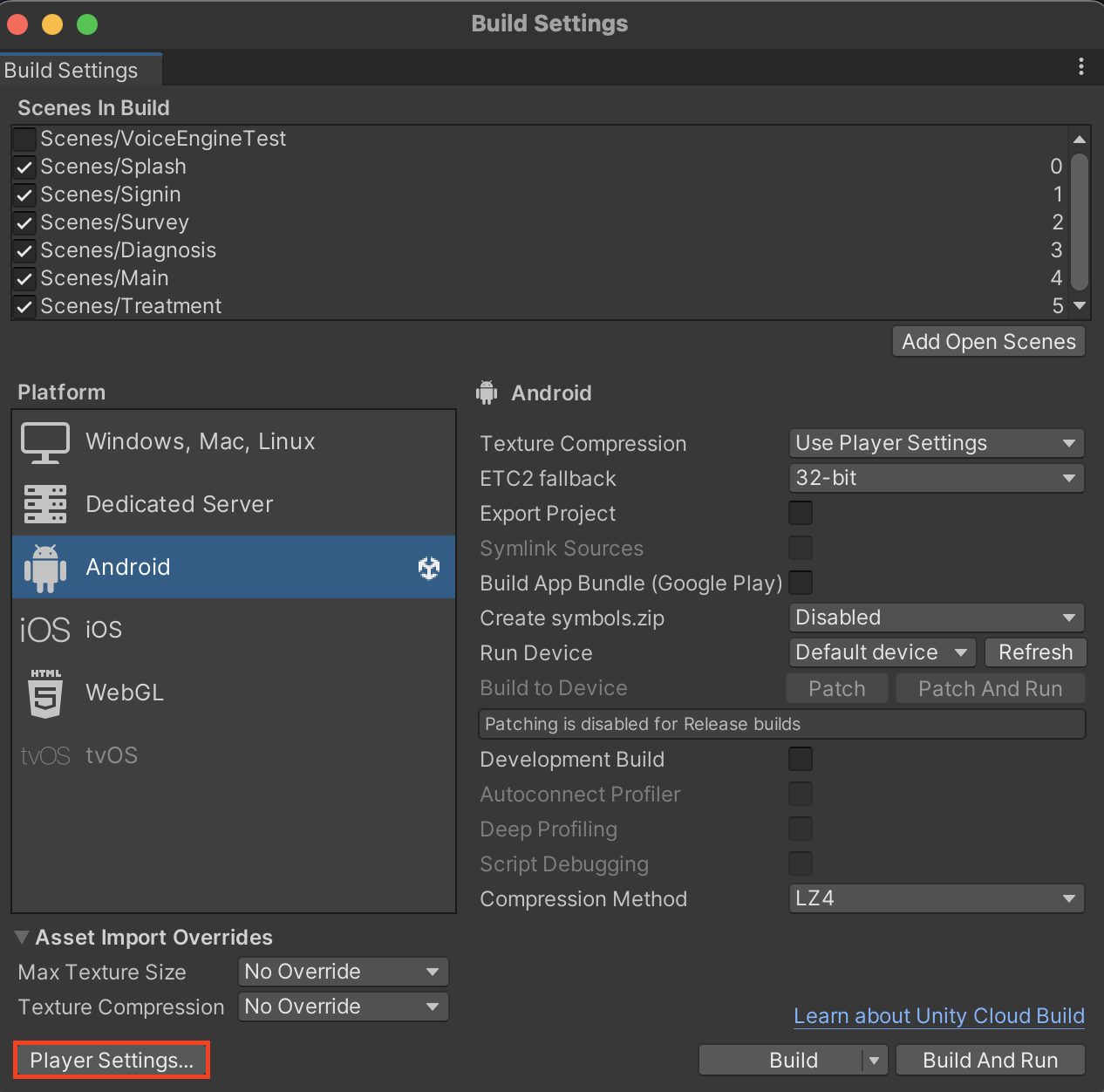The width and height of the screenshot is (1104, 1092).
Task: Open the Learn about Unity Cloud Build link
Action: click(939, 1016)
